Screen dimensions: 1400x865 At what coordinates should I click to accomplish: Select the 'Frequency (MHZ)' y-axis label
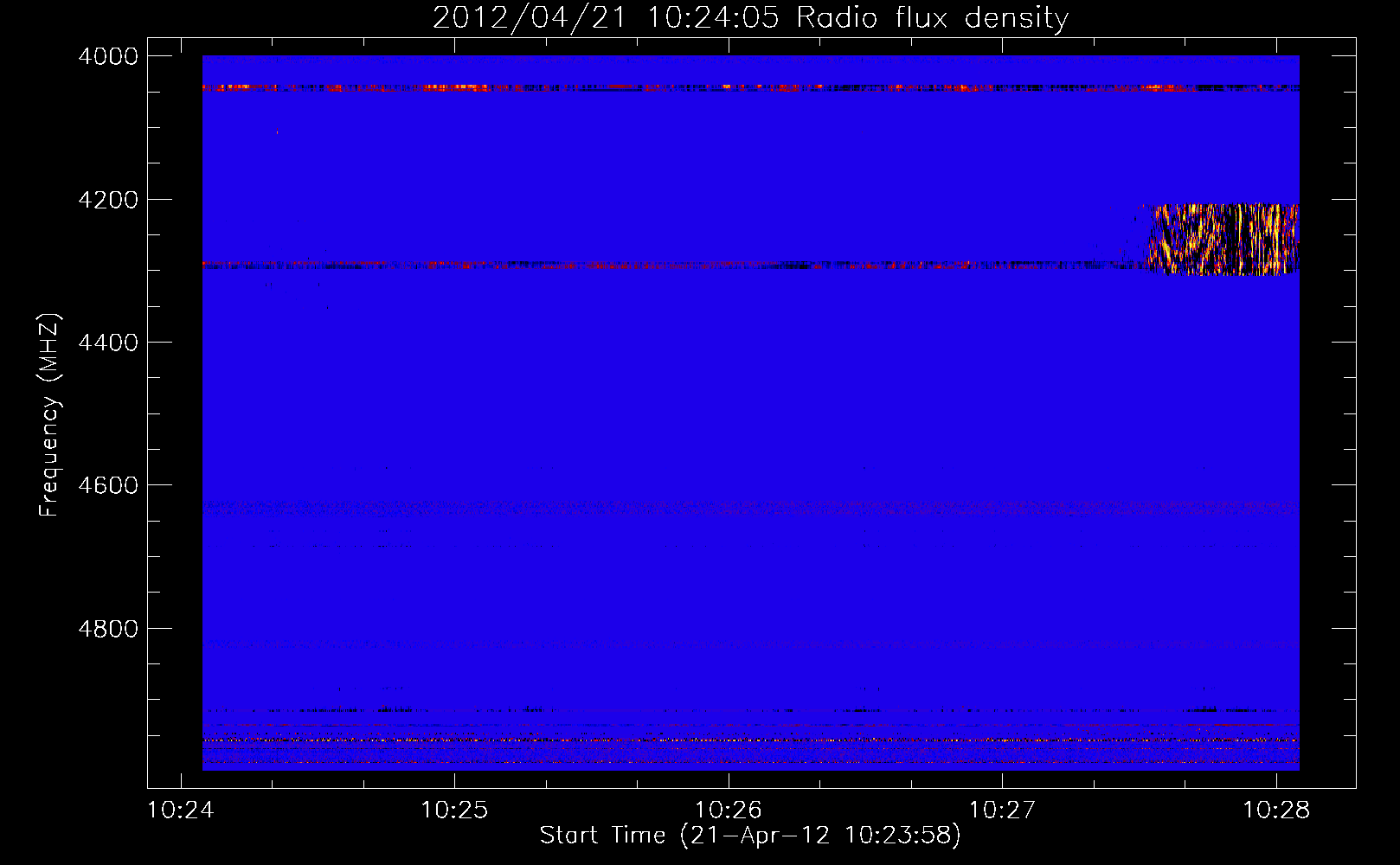(49, 415)
